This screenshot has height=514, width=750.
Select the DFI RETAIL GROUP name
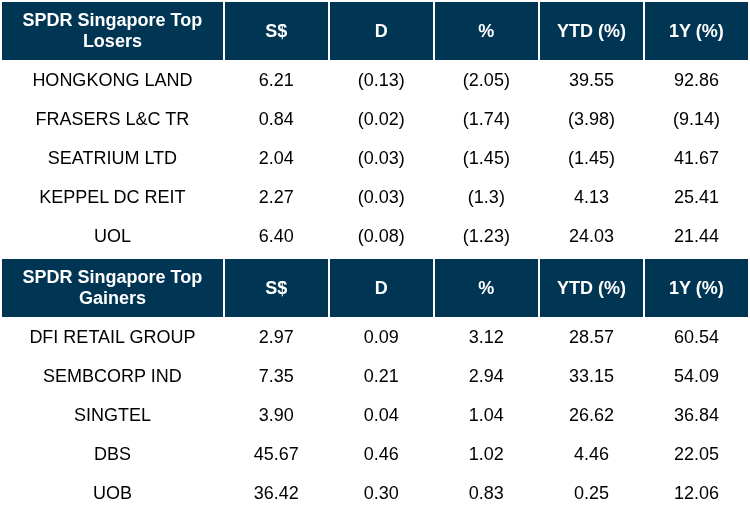pos(112,337)
